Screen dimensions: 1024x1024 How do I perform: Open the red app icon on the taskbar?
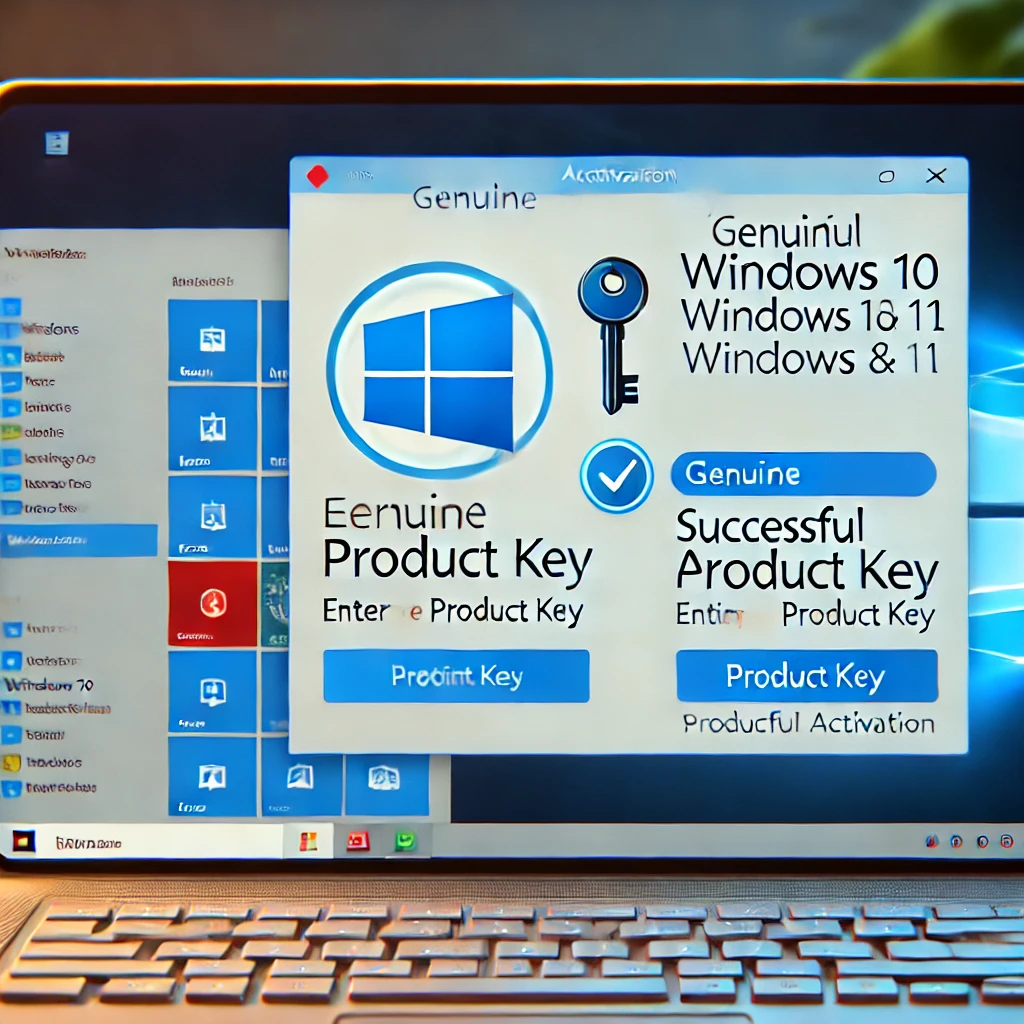[x=358, y=842]
